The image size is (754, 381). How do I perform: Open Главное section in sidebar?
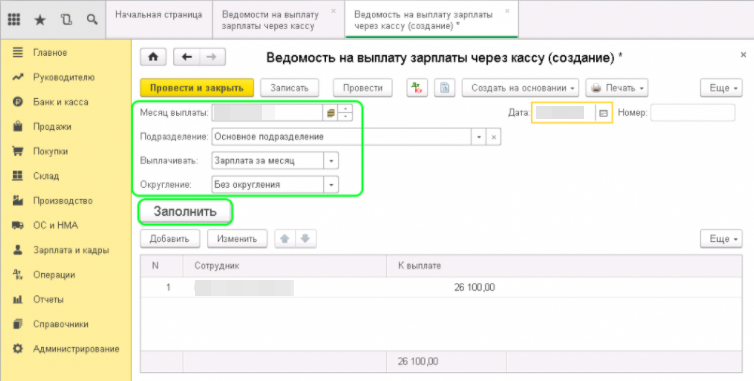[x=50, y=52]
